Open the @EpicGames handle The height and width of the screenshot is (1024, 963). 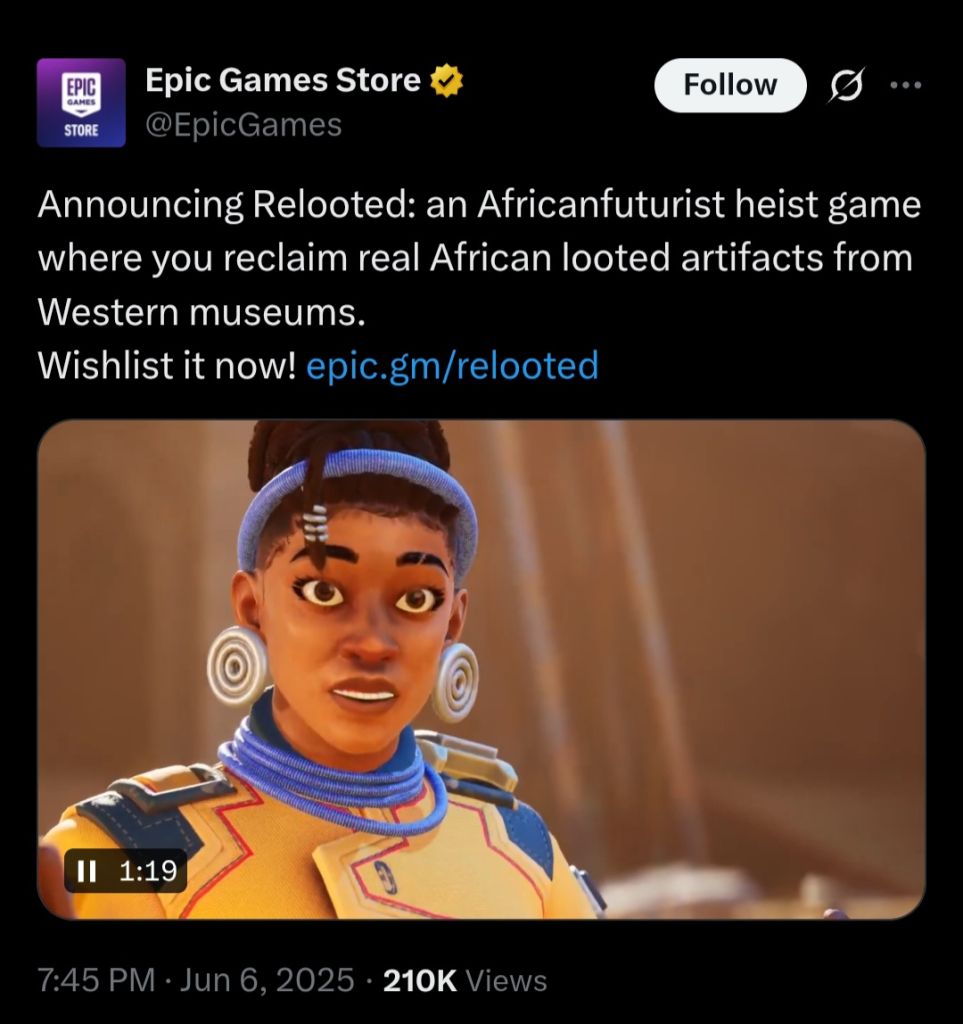click(244, 125)
